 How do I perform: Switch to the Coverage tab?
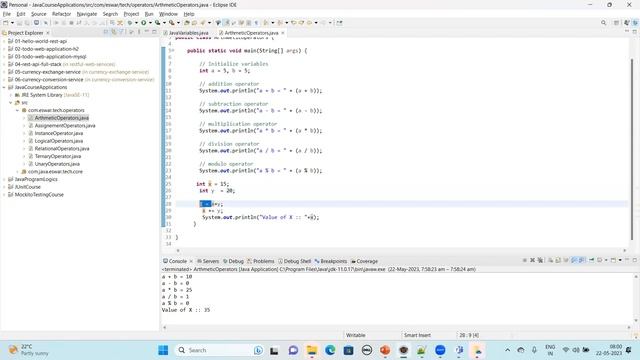tap(364, 261)
